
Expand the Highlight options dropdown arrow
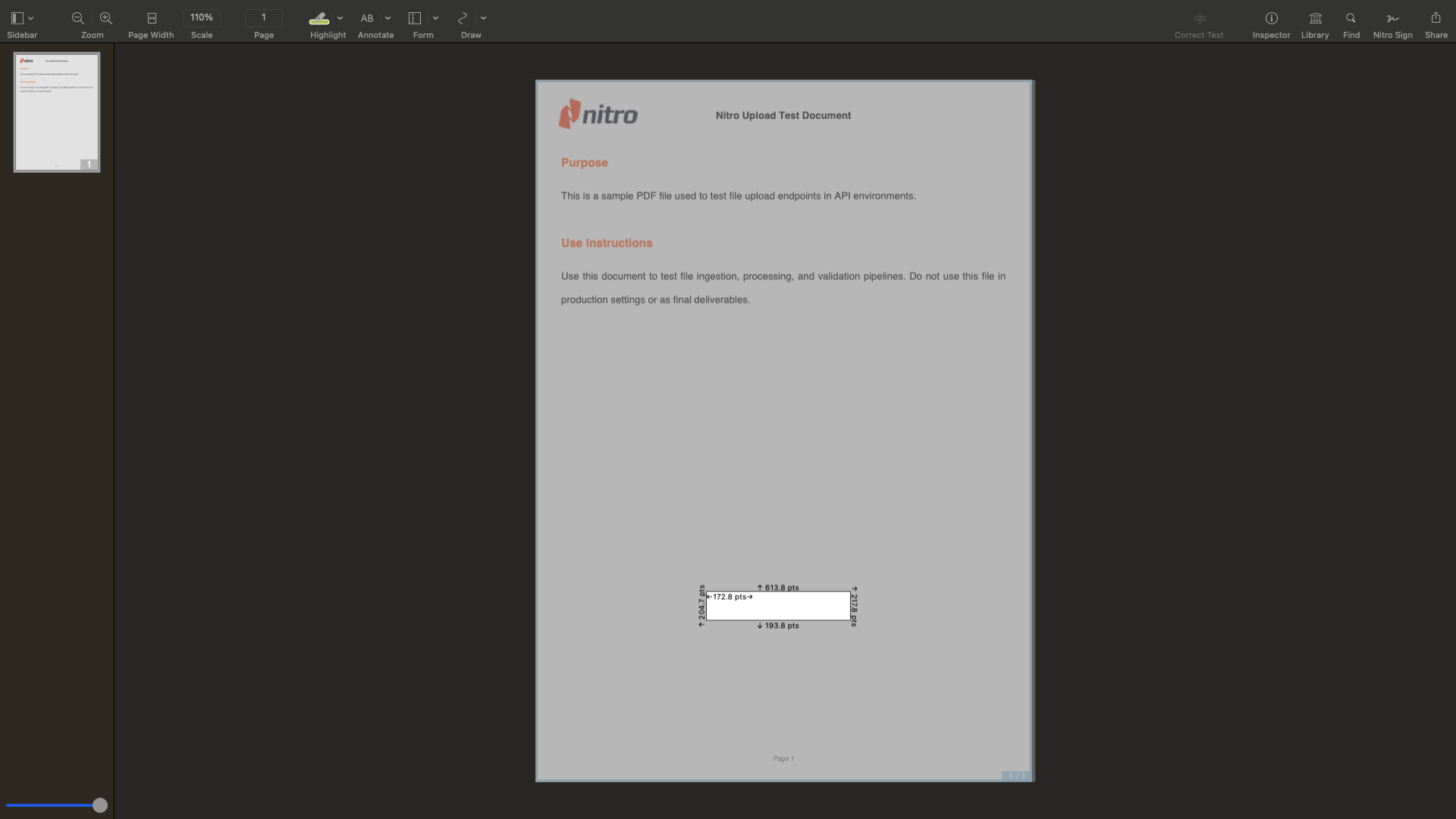pyautogui.click(x=340, y=18)
